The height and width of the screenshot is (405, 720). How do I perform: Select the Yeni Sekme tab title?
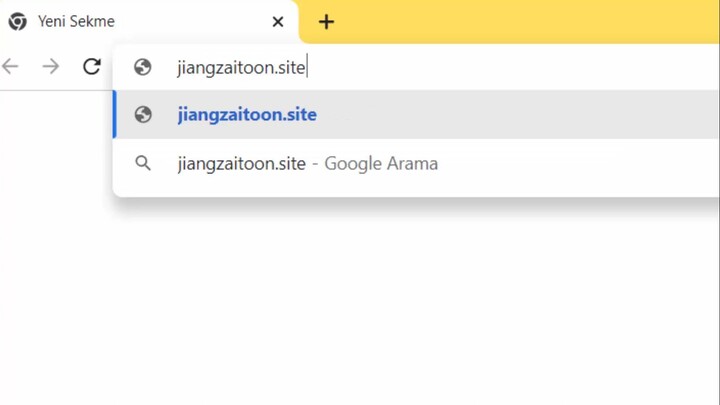click(76, 21)
